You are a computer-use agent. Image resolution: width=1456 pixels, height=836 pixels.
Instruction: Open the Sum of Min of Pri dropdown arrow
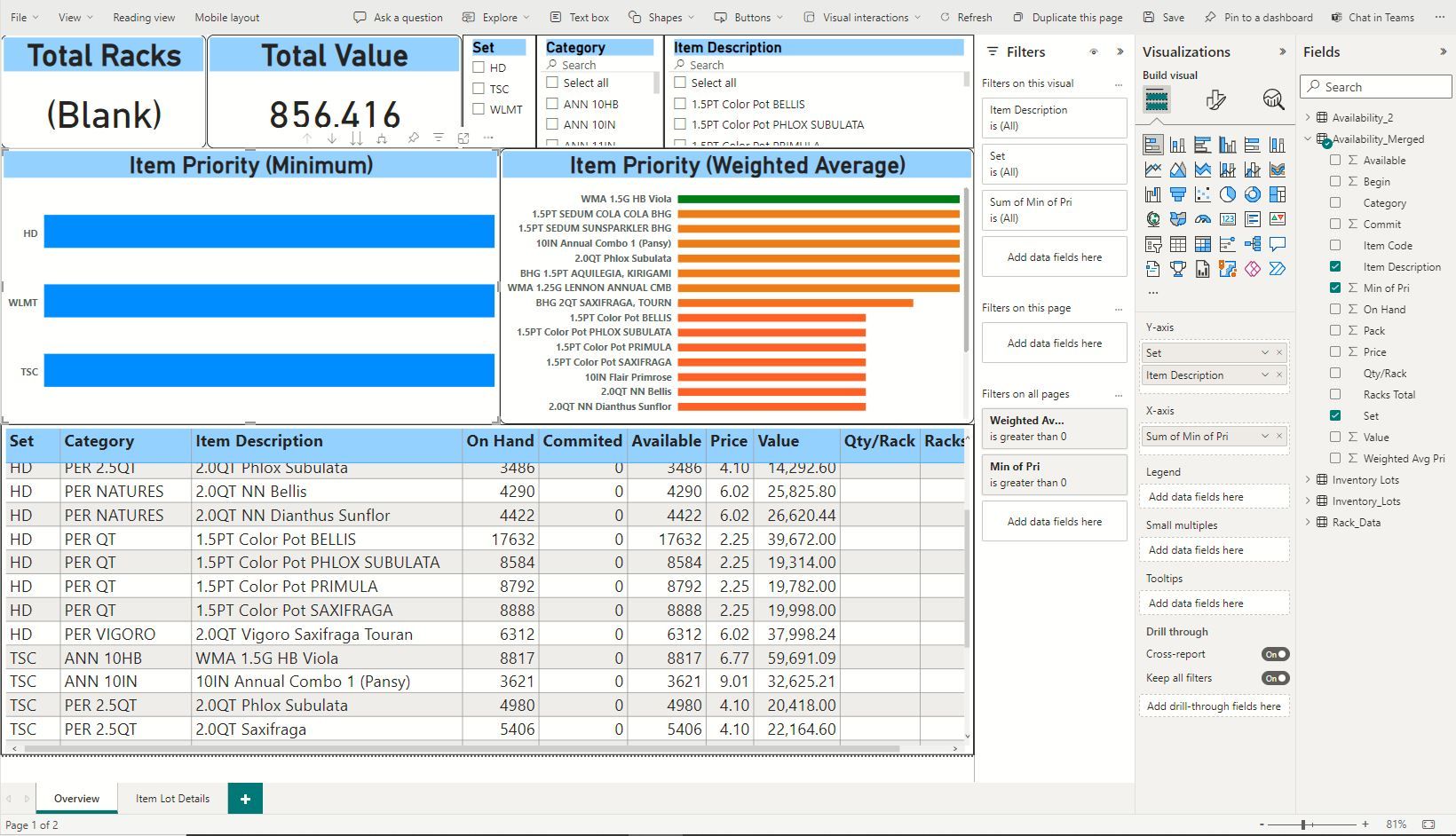[x=1265, y=436]
